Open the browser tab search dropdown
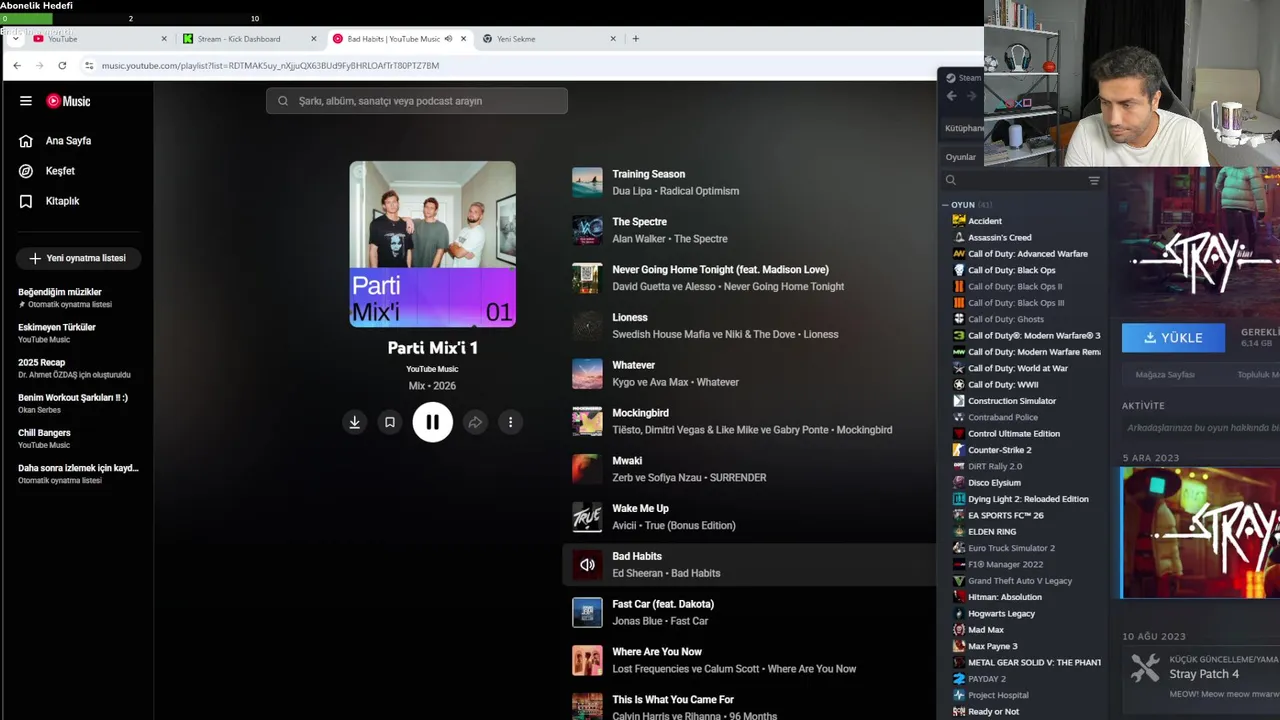Image resolution: width=1280 pixels, height=720 pixels. pos(15,39)
